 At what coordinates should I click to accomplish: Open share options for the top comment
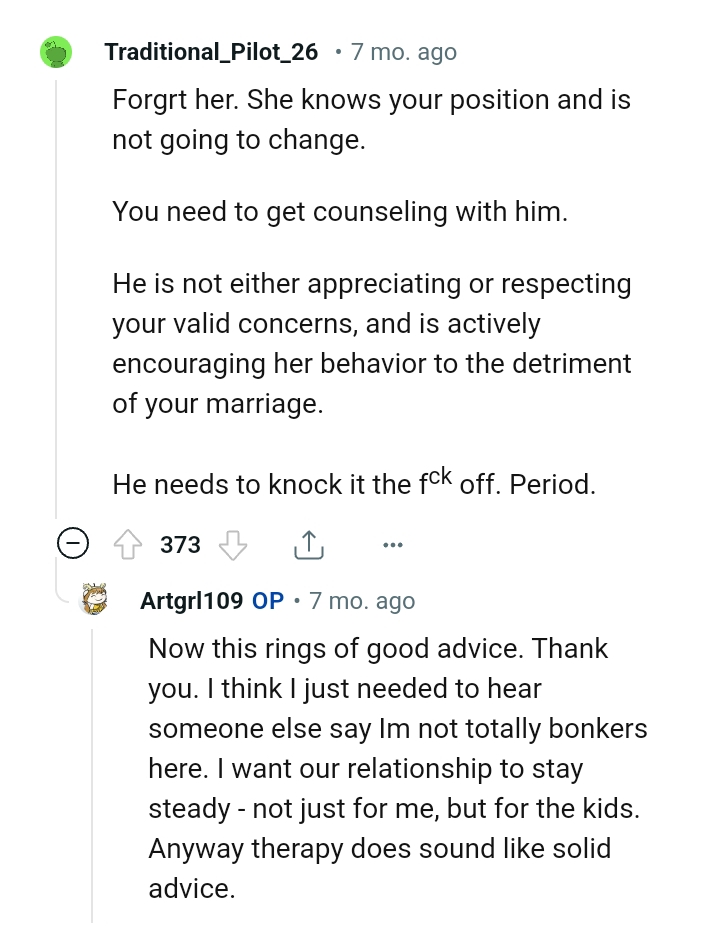click(x=309, y=543)
